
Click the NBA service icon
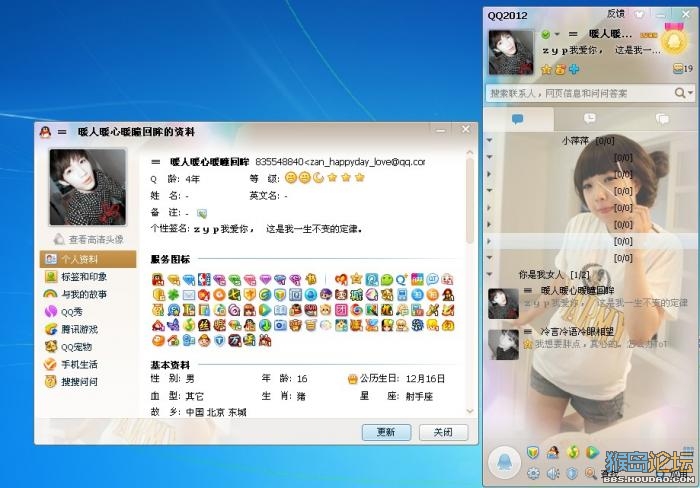(x=204, y=279)
